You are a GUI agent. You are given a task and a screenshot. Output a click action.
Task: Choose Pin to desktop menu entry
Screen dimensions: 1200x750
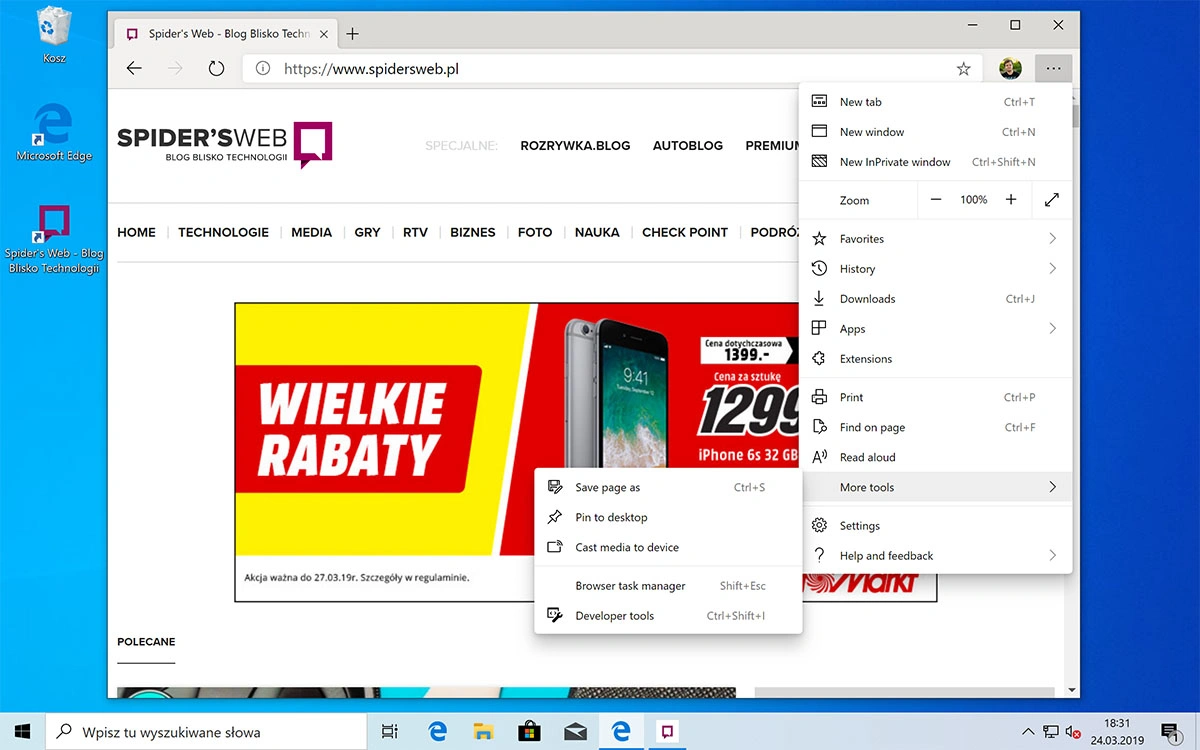tap(668, 517)
